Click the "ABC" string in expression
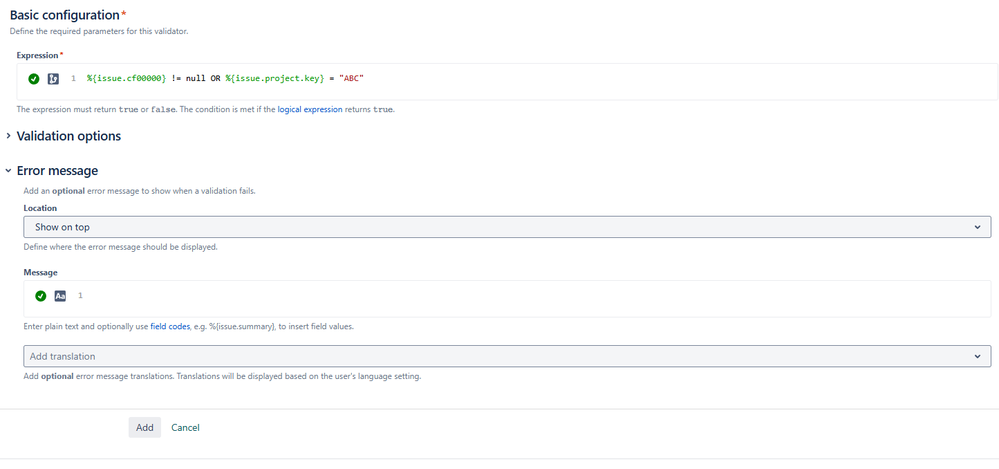 (351, 78)
